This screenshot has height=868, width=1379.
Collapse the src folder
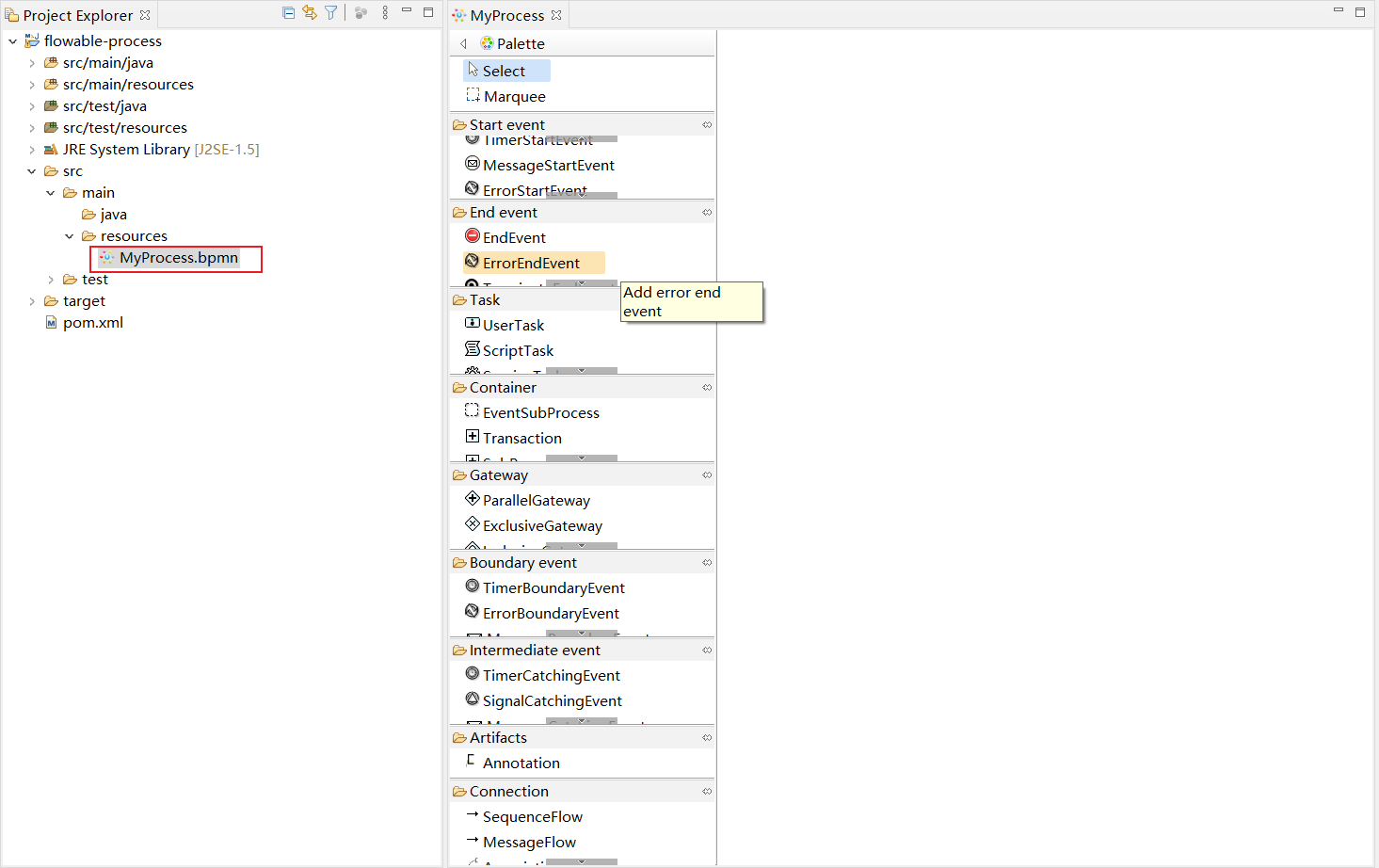pos(30,170)
